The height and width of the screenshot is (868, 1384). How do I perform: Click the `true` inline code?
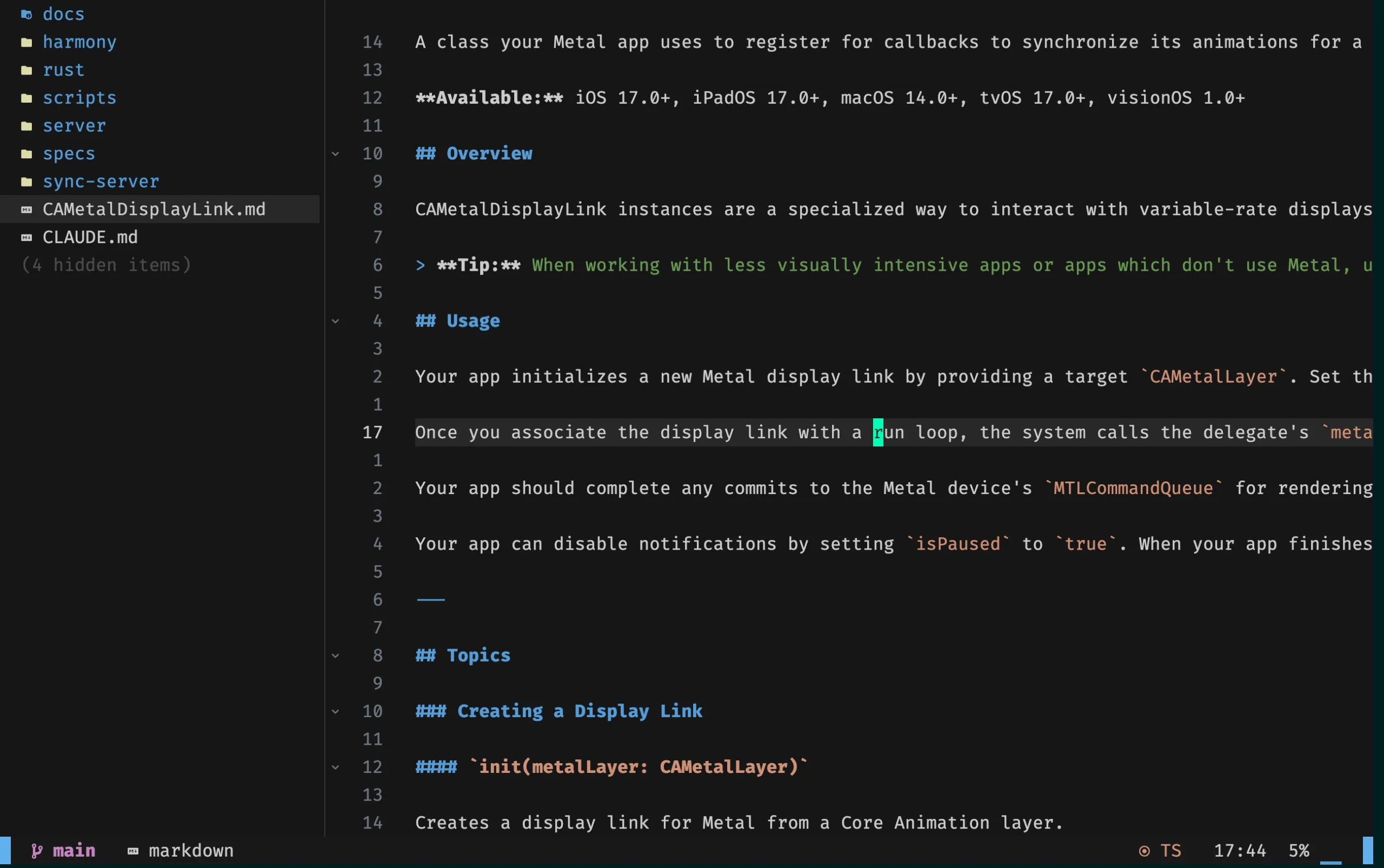[1086, 544]
